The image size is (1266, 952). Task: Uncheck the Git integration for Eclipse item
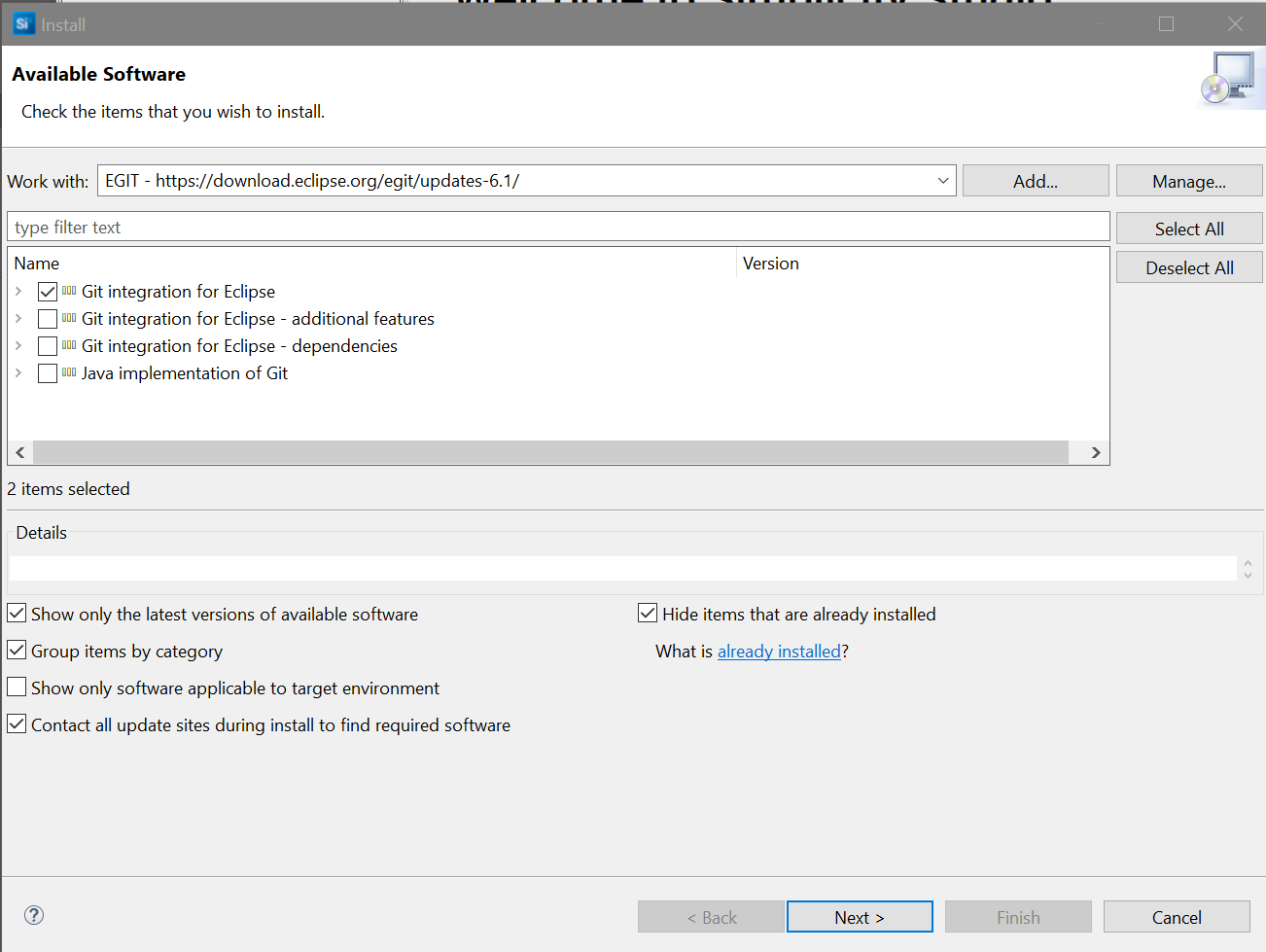tap(47, 291)
